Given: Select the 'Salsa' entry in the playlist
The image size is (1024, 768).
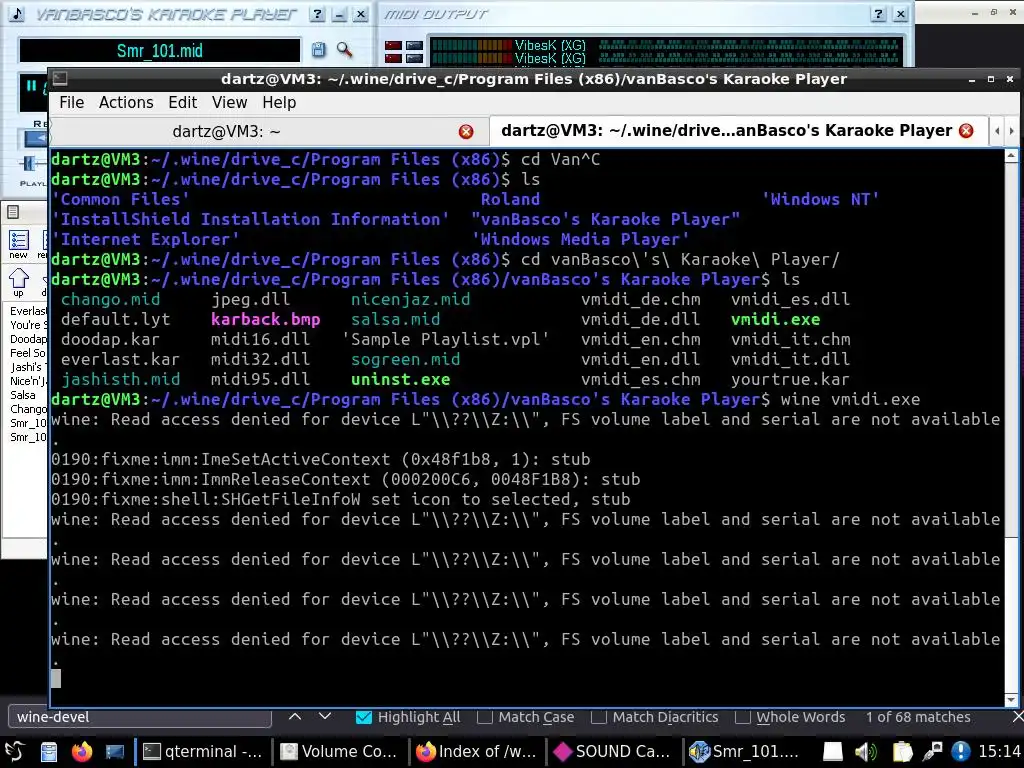Looking at the screenshot, I should coord(23,395).
